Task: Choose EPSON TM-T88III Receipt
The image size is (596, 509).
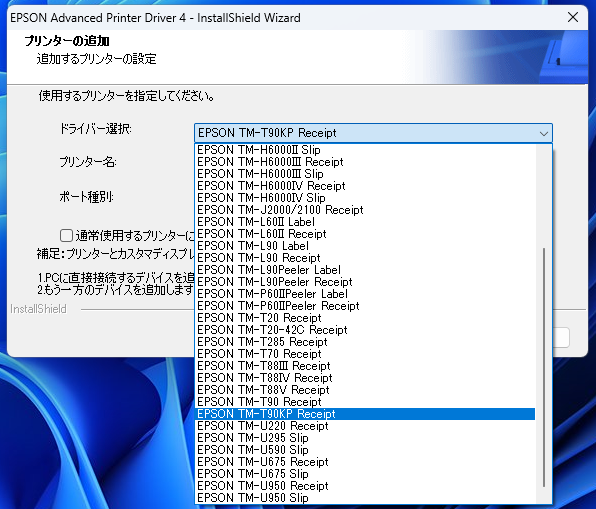Action: click(x=365, y=366)
